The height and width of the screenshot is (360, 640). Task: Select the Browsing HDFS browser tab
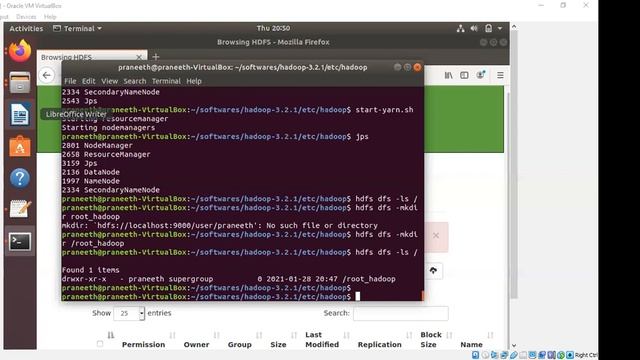tap(92, 57)
